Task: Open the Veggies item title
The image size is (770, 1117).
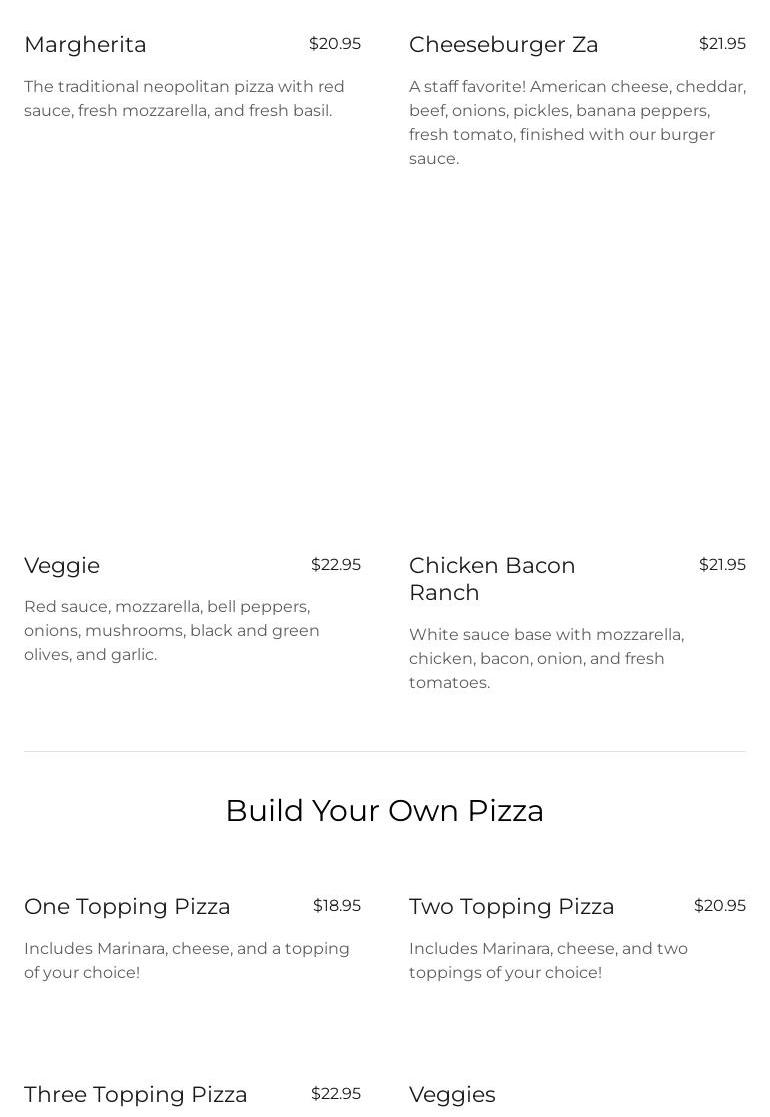Action: point(452,1095)
